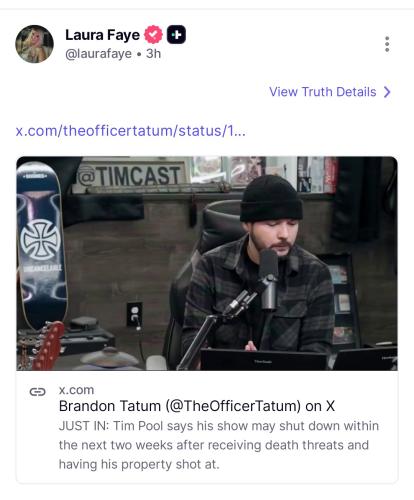Open the Tim Pool video preview image

tap(207, 263)
